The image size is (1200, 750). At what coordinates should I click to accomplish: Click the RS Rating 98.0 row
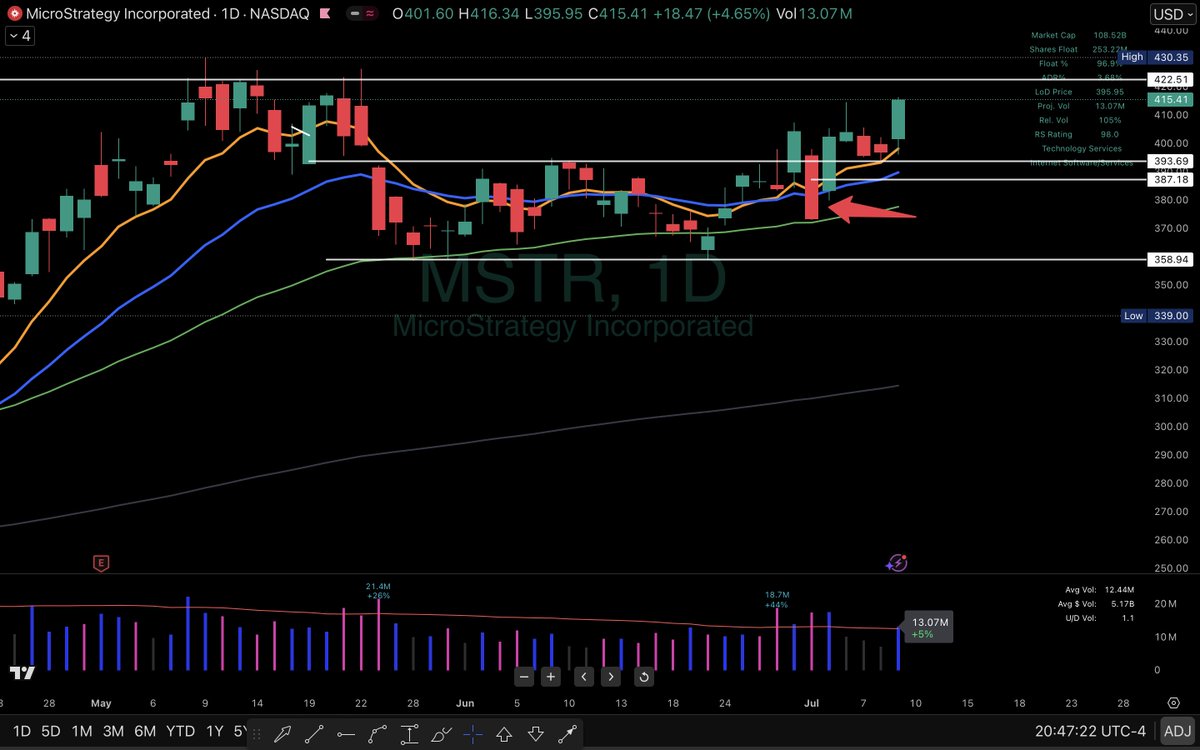tap(1078, 133)
